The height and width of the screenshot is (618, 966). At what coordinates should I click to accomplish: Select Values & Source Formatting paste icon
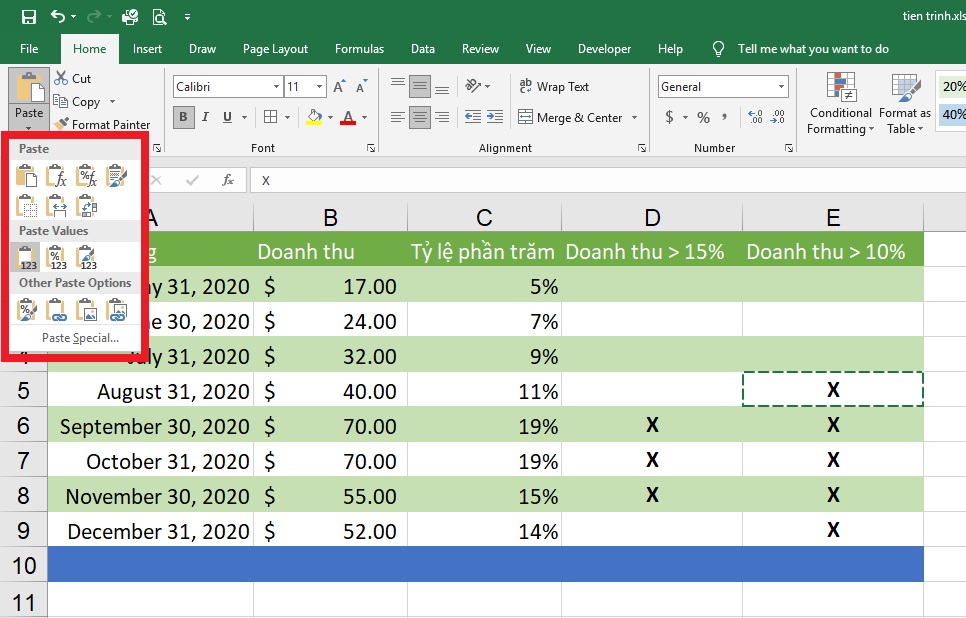tap(86, 258)
